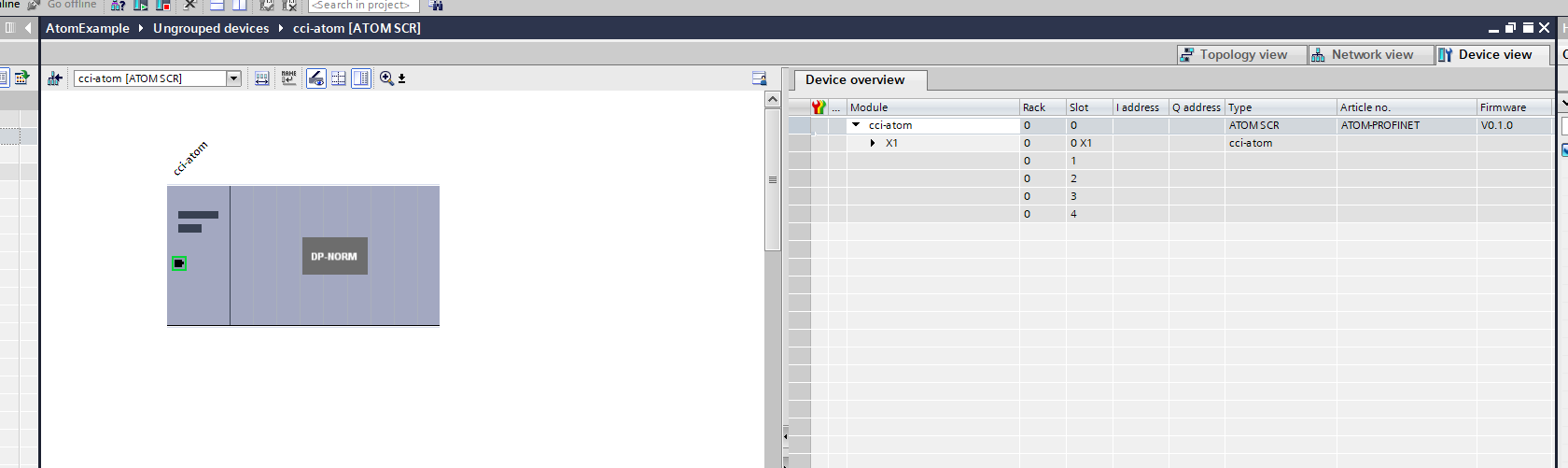This screenshot has height=468, width=1568.
Task: Click up arrow of graphic view scrollbar
Action: [x=772, y=99]
